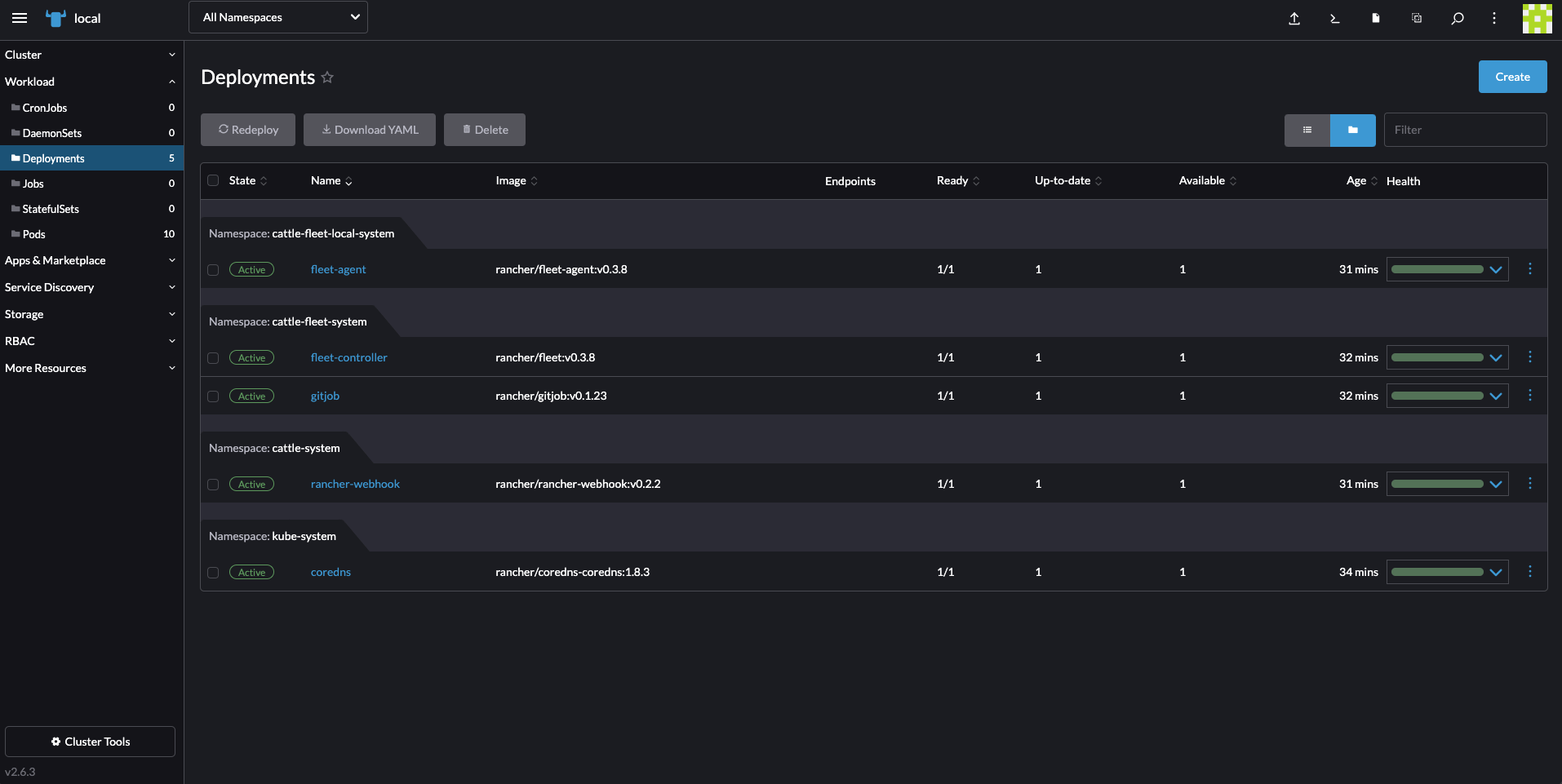Open the resource search icon
This screenshot has width=1562, height=784.
click(1458, 18)
